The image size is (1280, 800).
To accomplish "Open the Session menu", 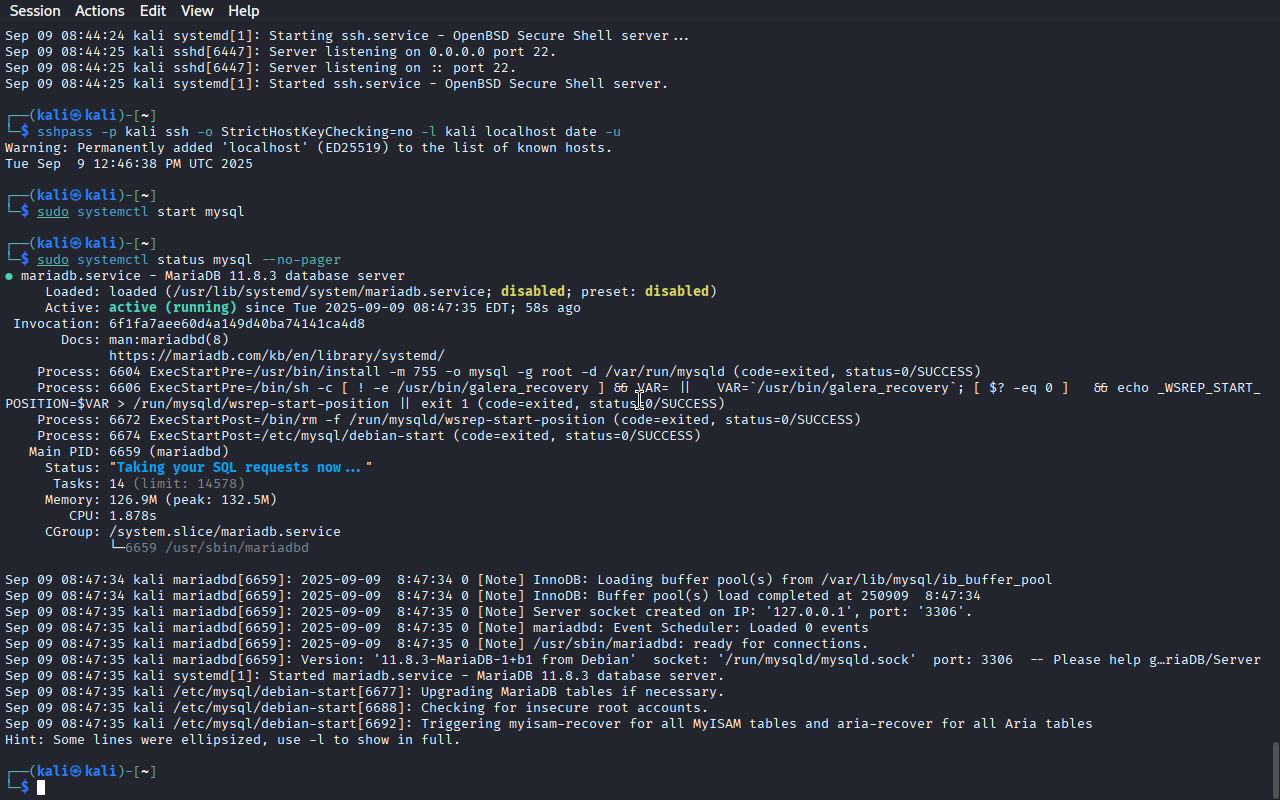I will point(35,11).
